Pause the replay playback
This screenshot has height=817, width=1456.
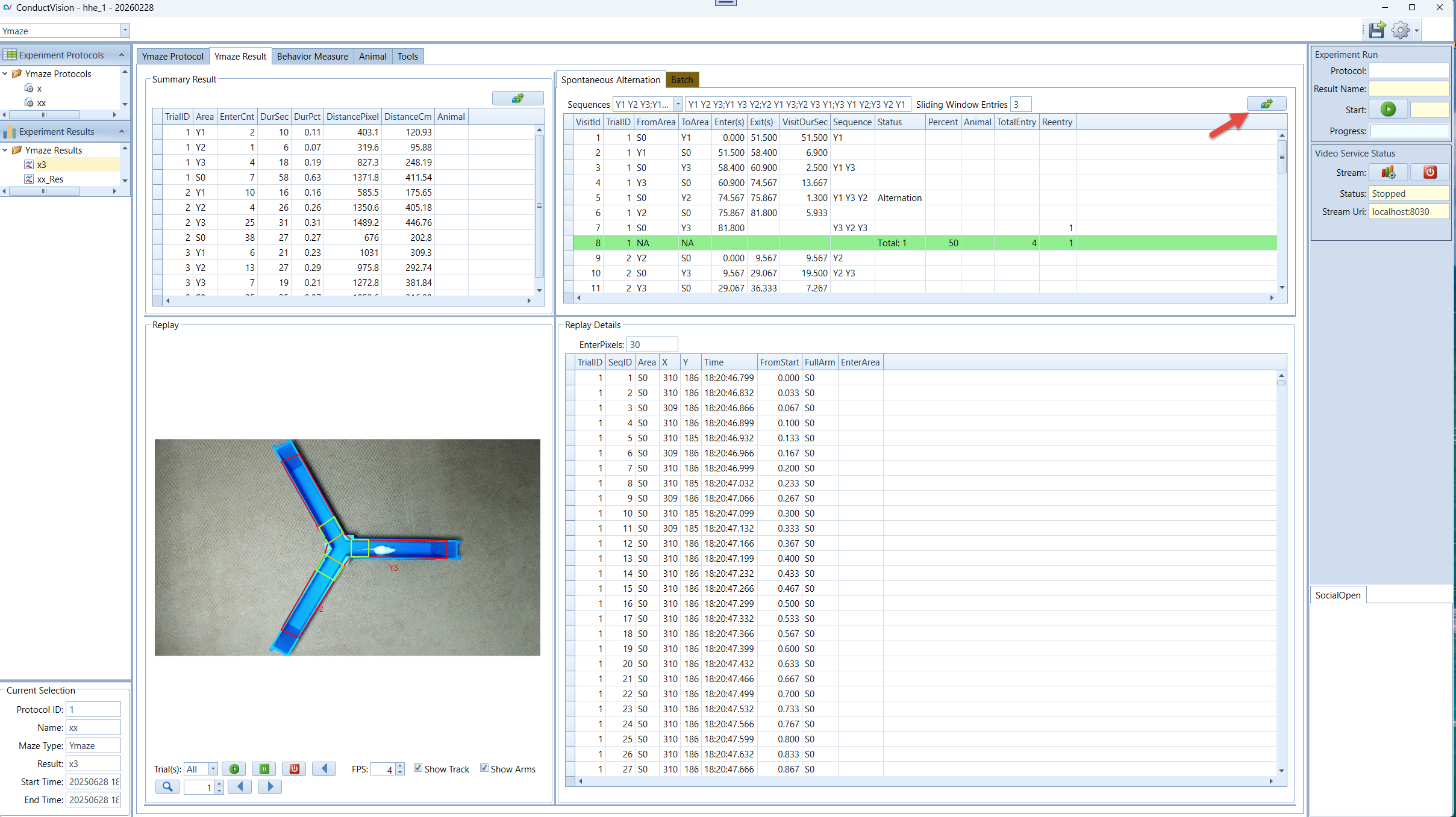(x=264, y=769)
